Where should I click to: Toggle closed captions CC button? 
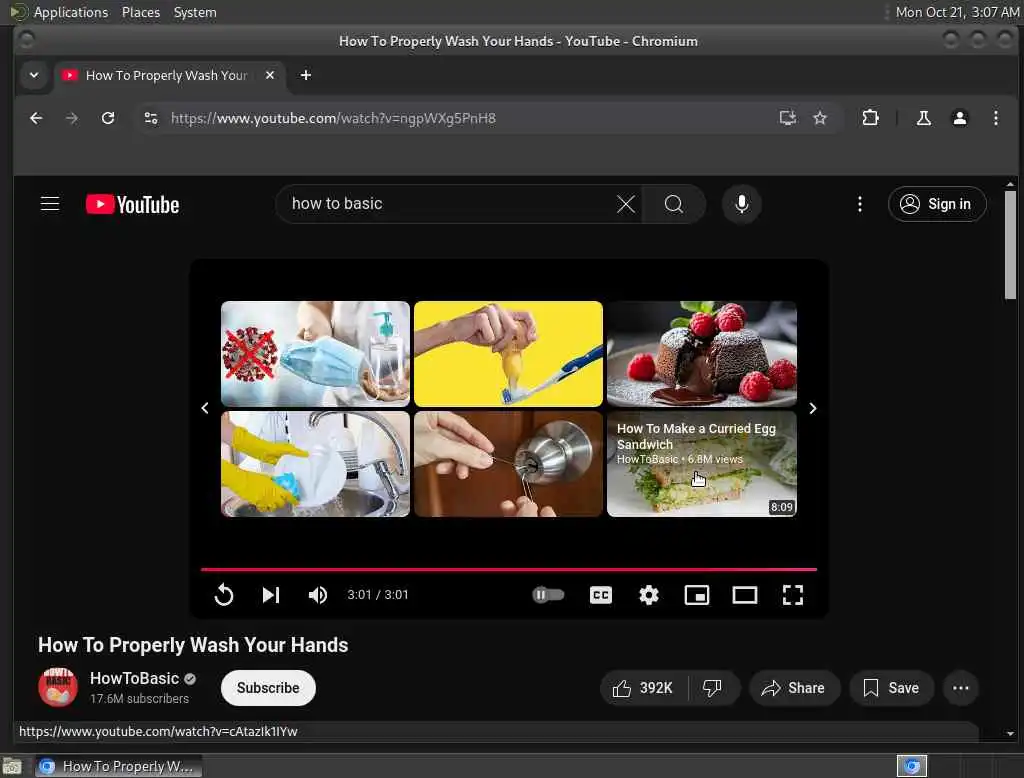click(x=601, y=594)
